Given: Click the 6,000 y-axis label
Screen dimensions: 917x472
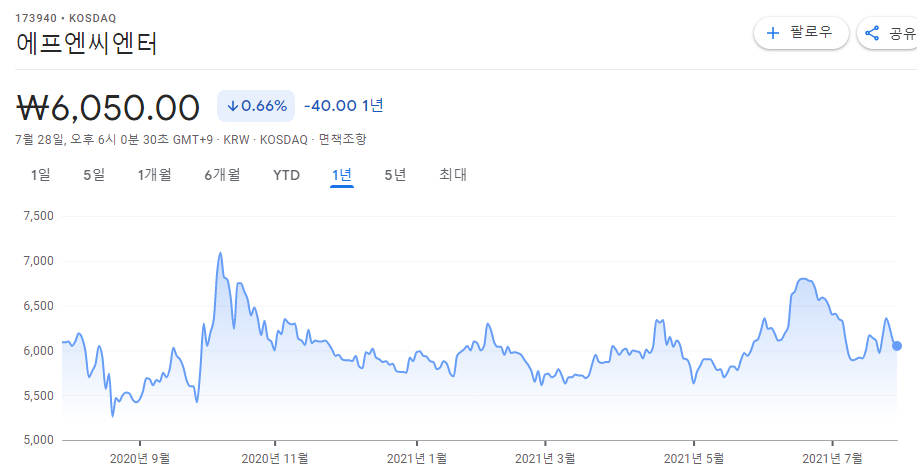Looking at the screenshot, I should [38, 351].
